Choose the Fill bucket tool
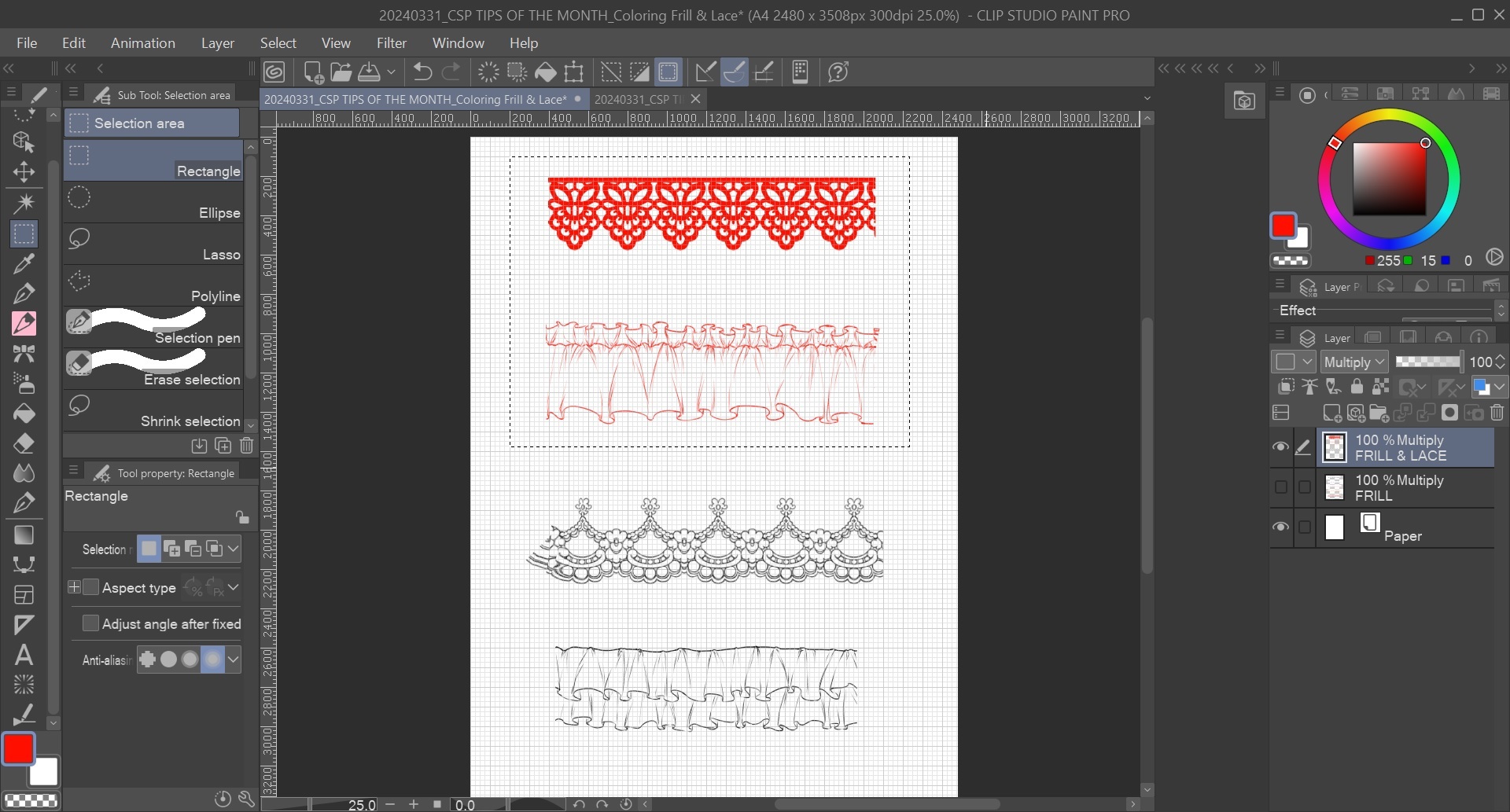Viewport: 1510px width, 812px height. pos(24,413)
